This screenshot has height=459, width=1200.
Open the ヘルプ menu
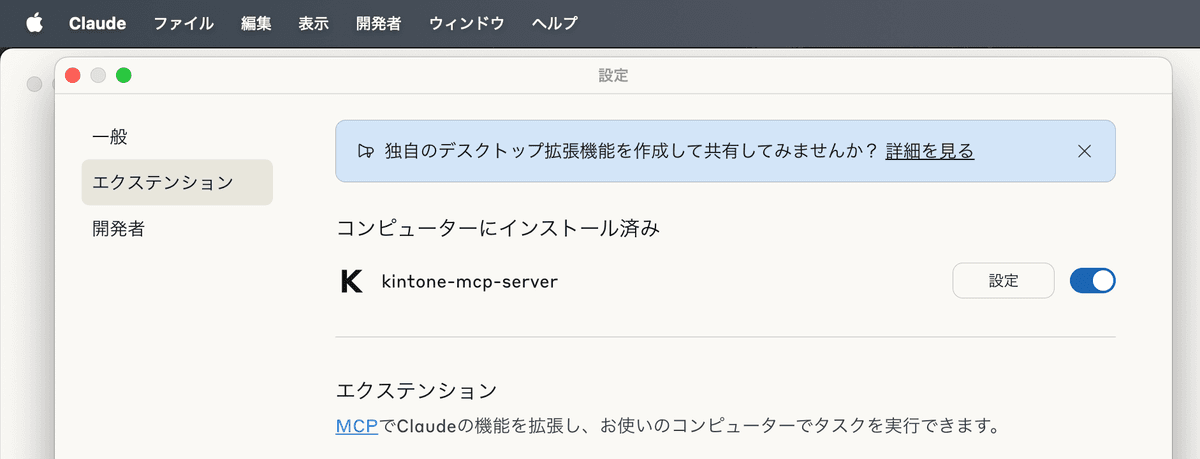[554, 23]
